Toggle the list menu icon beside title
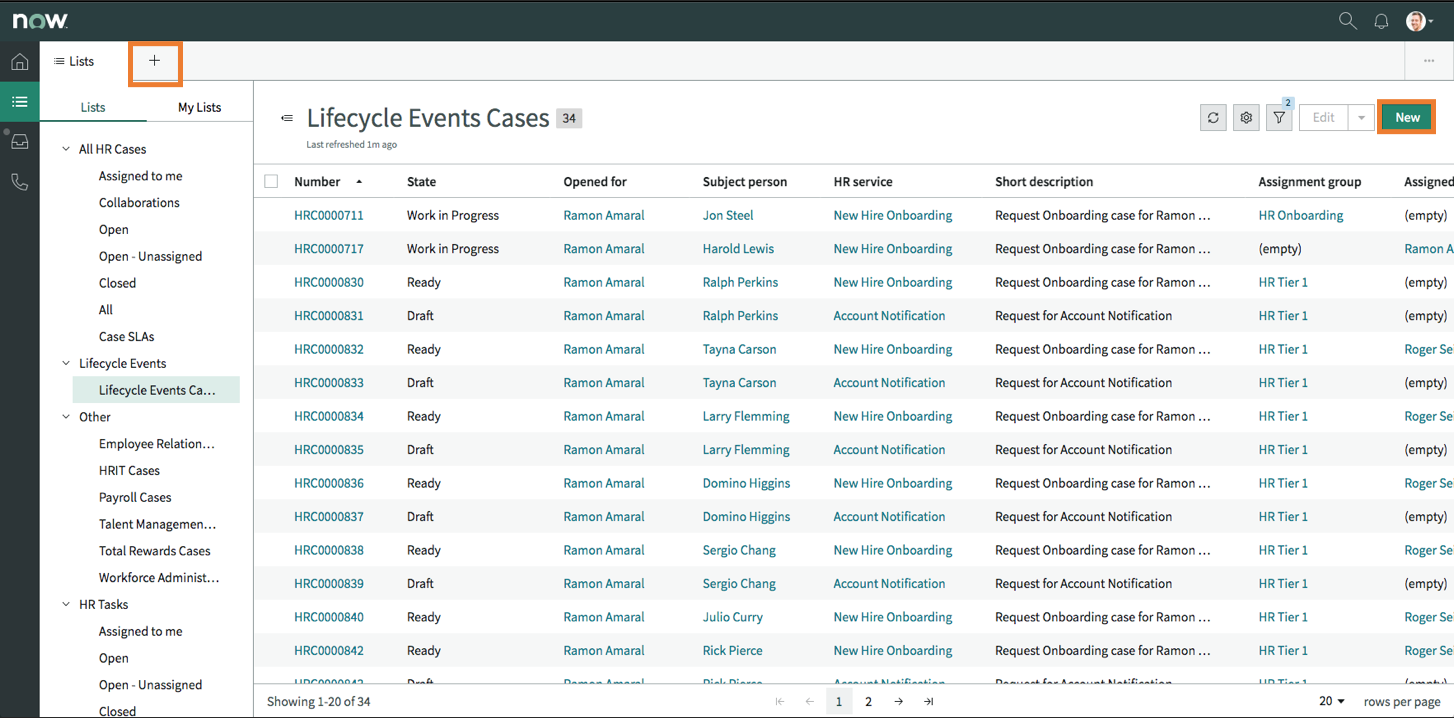Screen dimensions: 1454x718 pos(287,118)
